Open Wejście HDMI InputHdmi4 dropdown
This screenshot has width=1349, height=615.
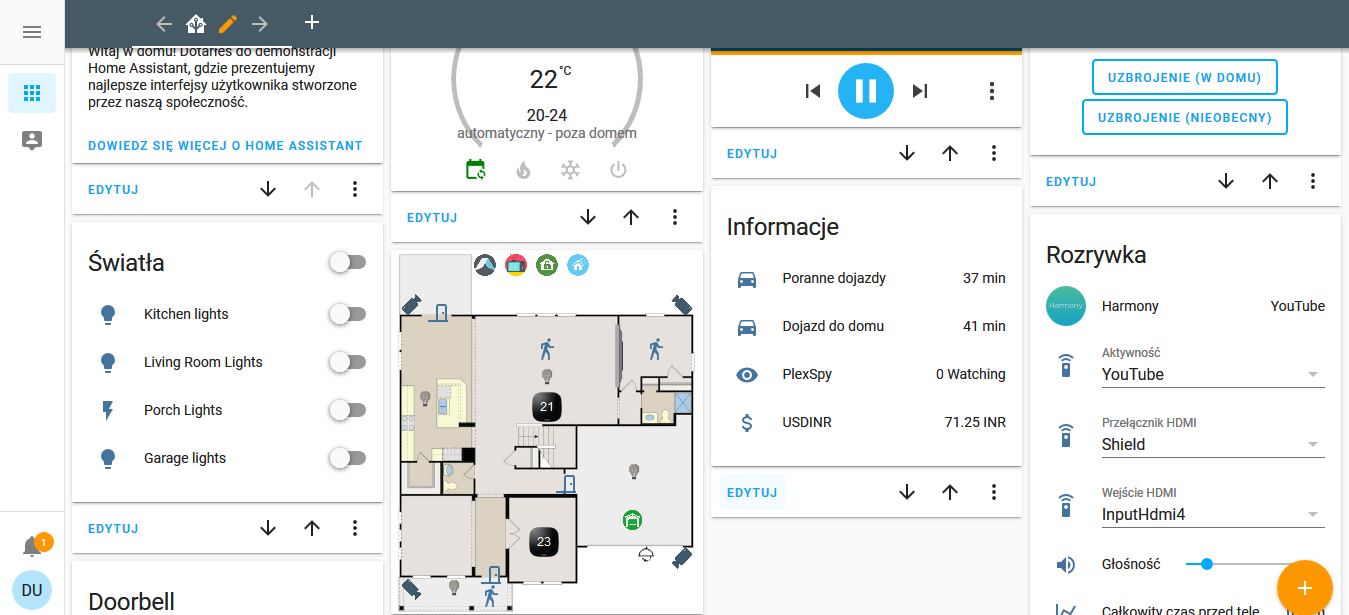(x=1212, y=515)
